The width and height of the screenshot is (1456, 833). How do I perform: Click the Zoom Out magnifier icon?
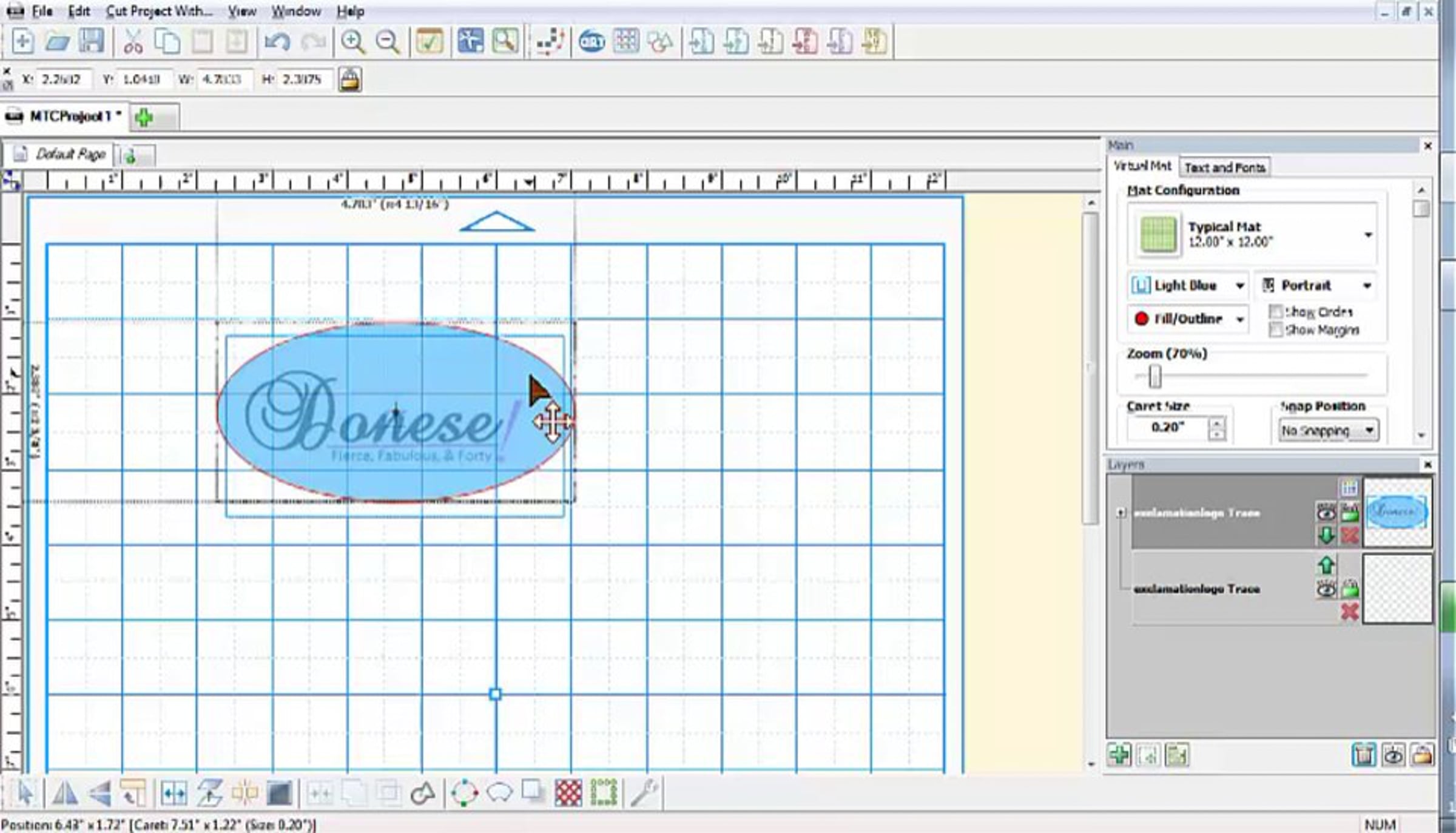tap(387, 42)
